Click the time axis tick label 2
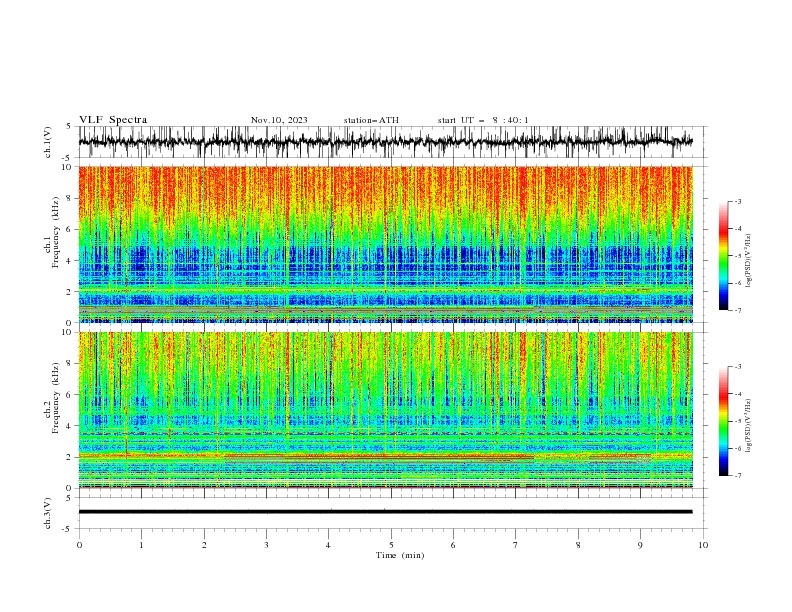Image resolution: width=792 pixels, height=612 pixels. [x=204, y=545]
